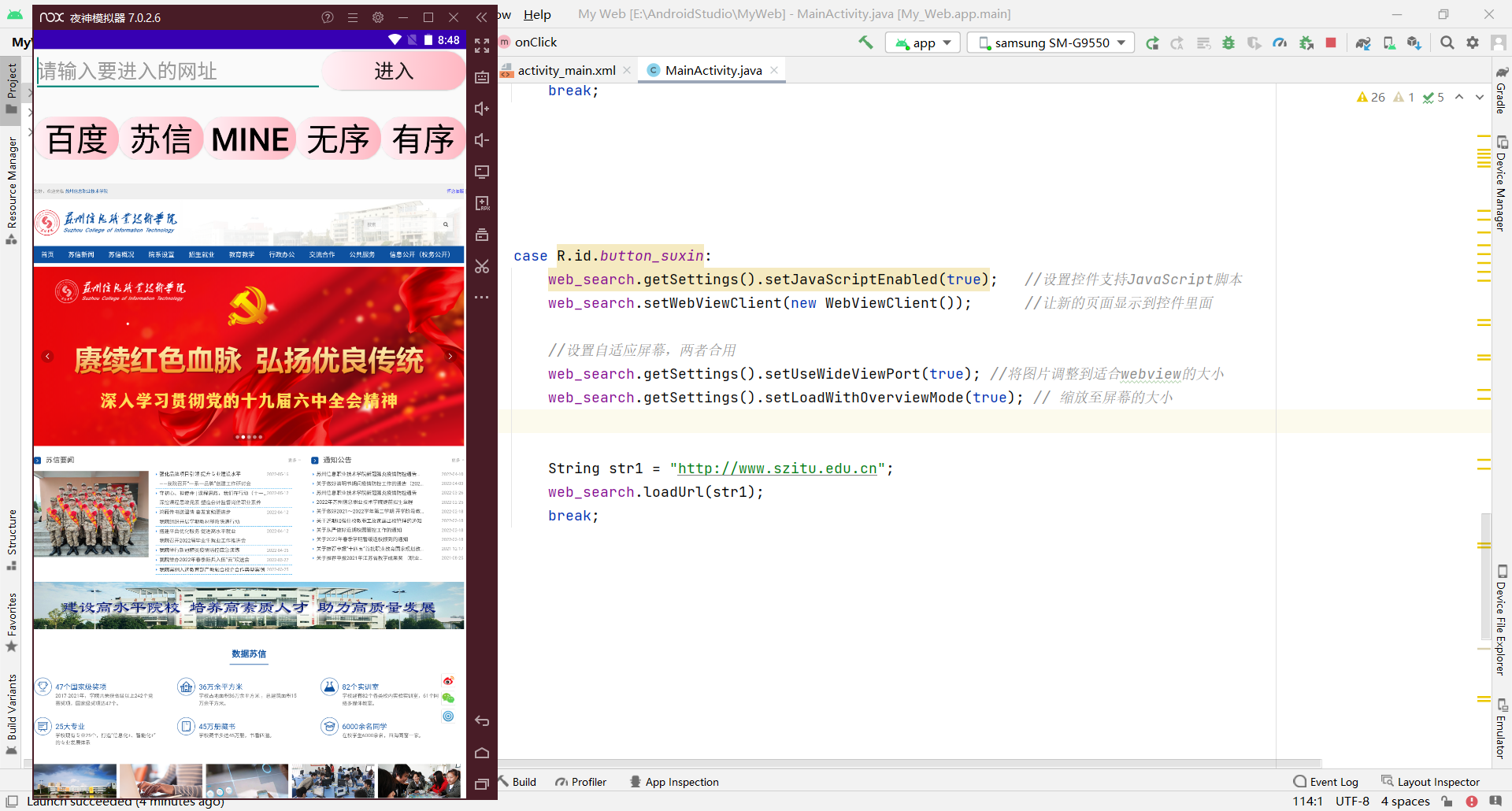Open the app run configuration dropdown
Screen dimensions: 1512x811
coord(922,43)
